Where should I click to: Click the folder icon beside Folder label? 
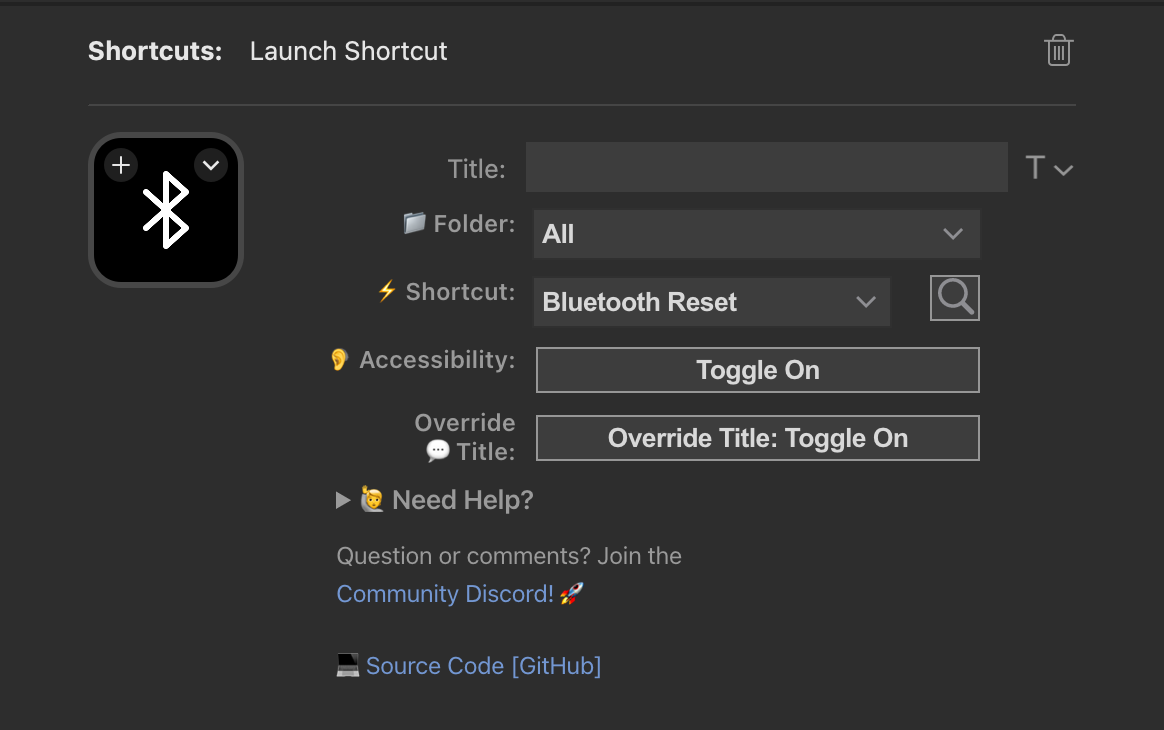pyautogui.click(x=414, y=223)
